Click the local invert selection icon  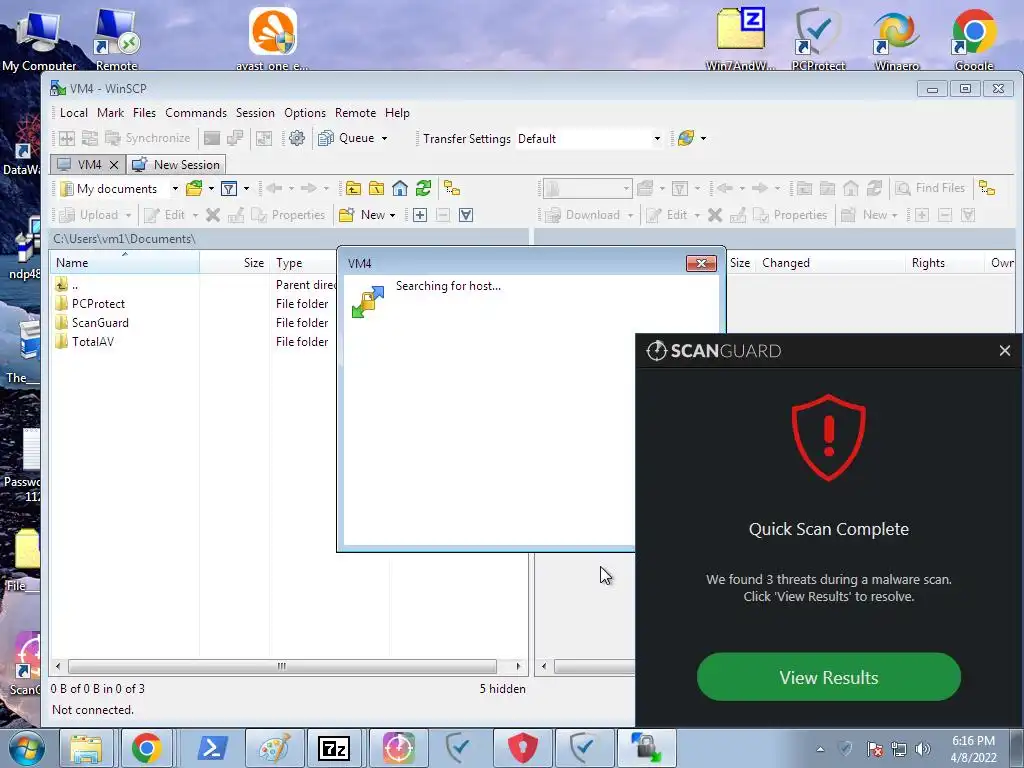pos(466,215)
